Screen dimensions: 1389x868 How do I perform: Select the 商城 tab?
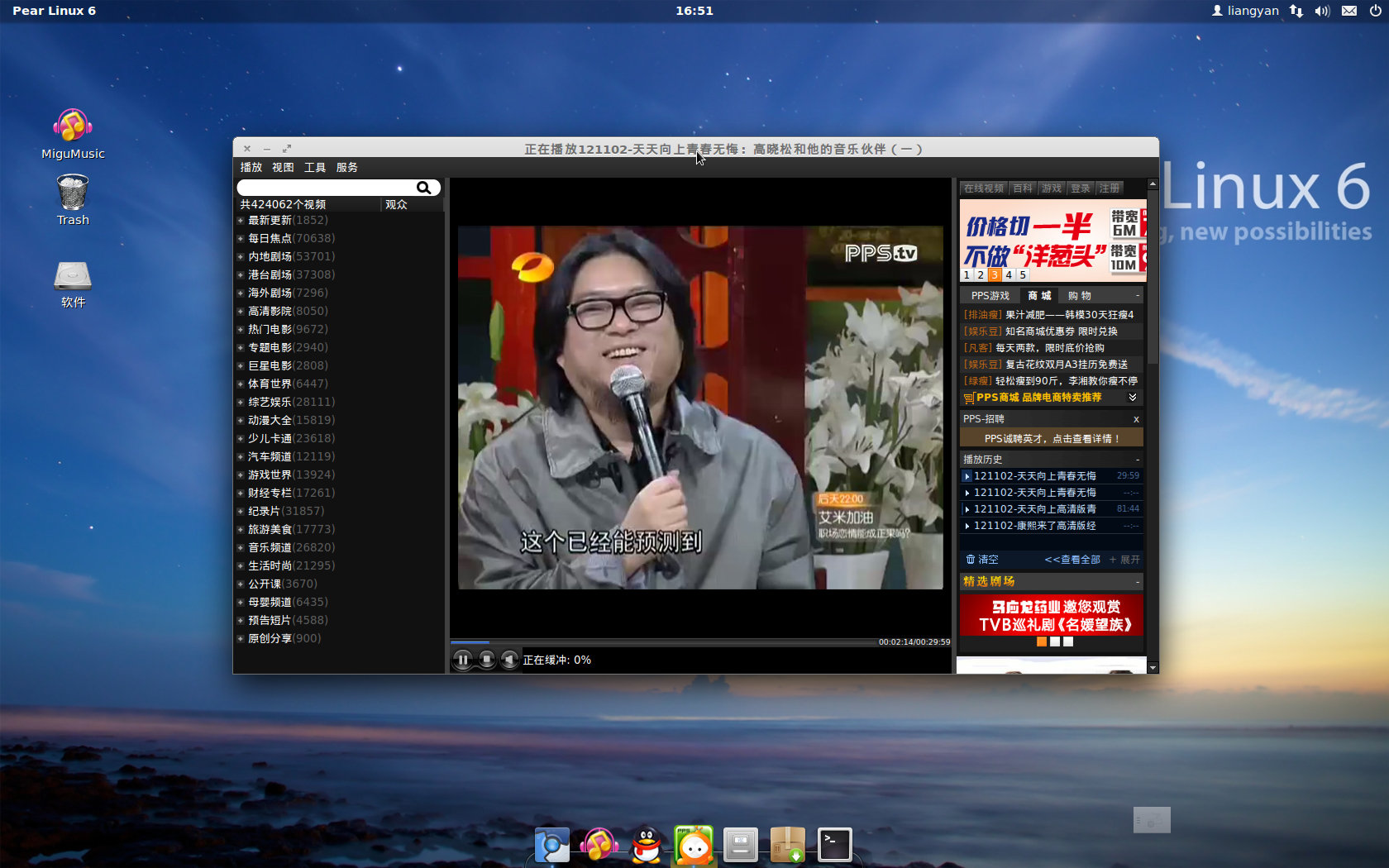pyautogui.click(x=1039, y=296)
